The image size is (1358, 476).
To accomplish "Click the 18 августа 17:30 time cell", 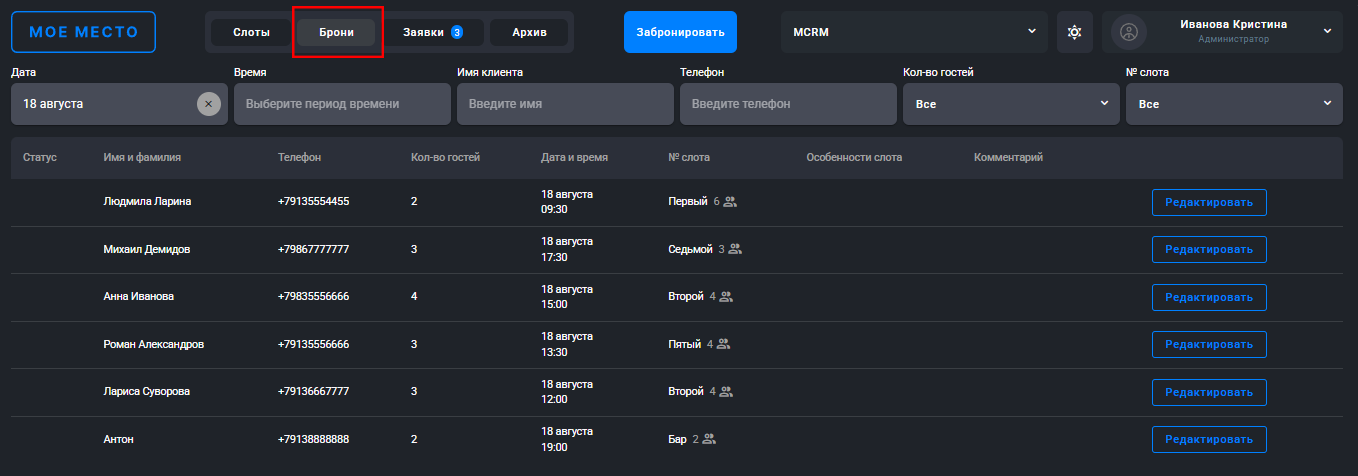I will pyautogui.click(x=568, y=249).
